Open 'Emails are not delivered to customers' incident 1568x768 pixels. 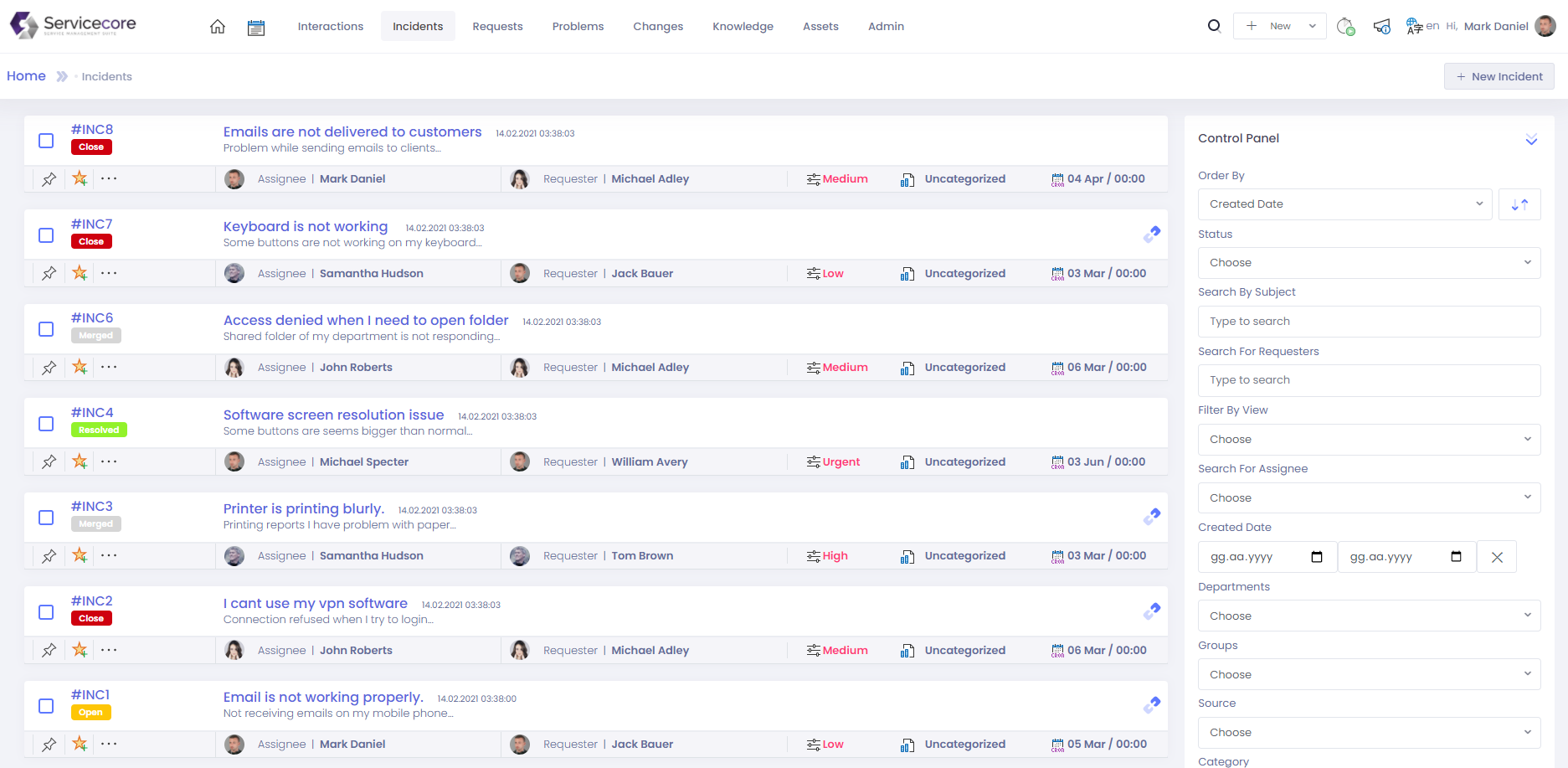click(x=352, y=131)
